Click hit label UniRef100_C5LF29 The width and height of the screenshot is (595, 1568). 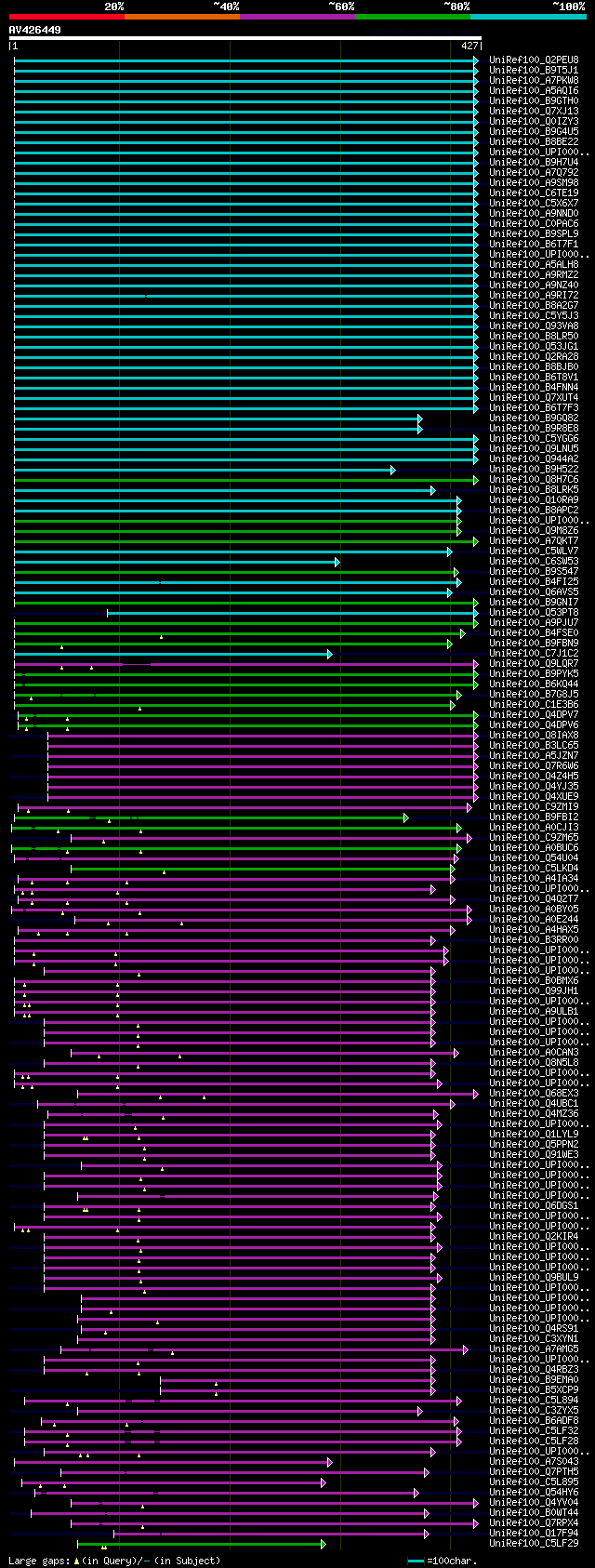pos(534,1543)
